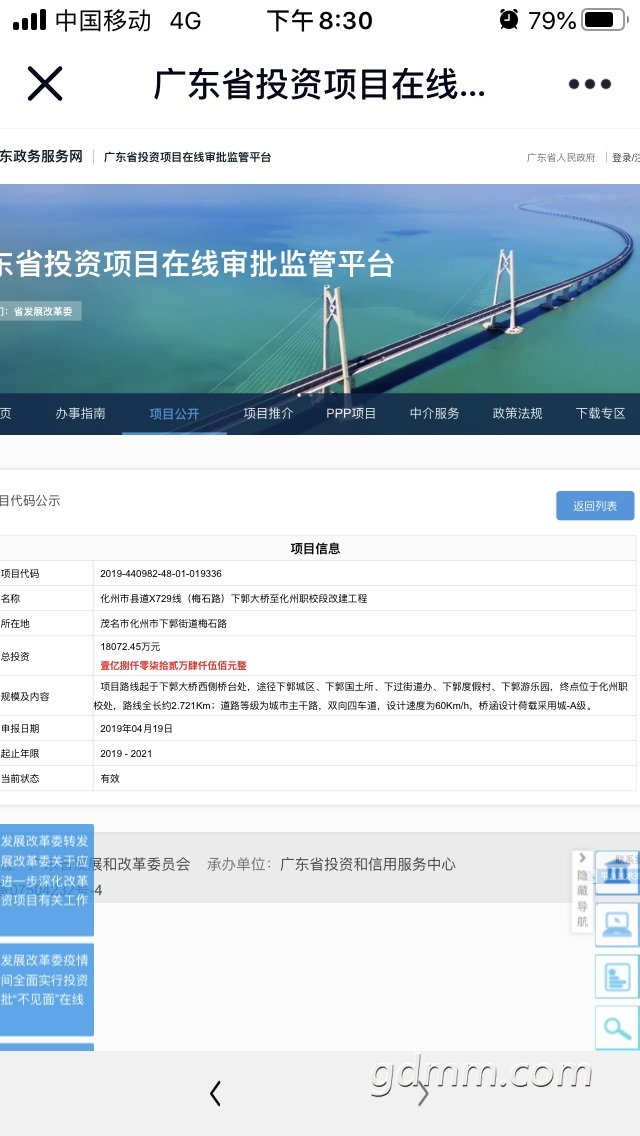
Task: Switch to the PPP项目 tab
Action: click(x=351, y=414)
